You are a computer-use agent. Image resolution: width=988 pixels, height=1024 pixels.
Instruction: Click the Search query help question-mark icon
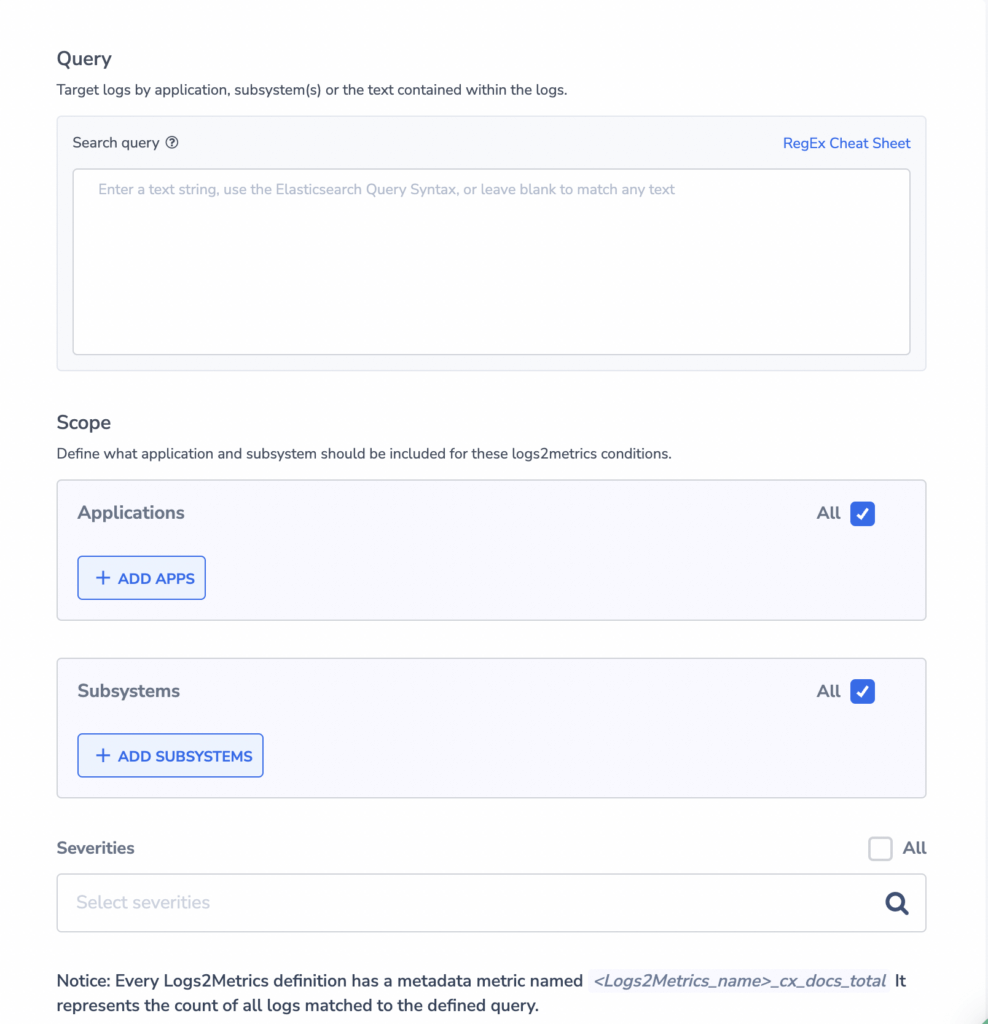click(172, 142)
